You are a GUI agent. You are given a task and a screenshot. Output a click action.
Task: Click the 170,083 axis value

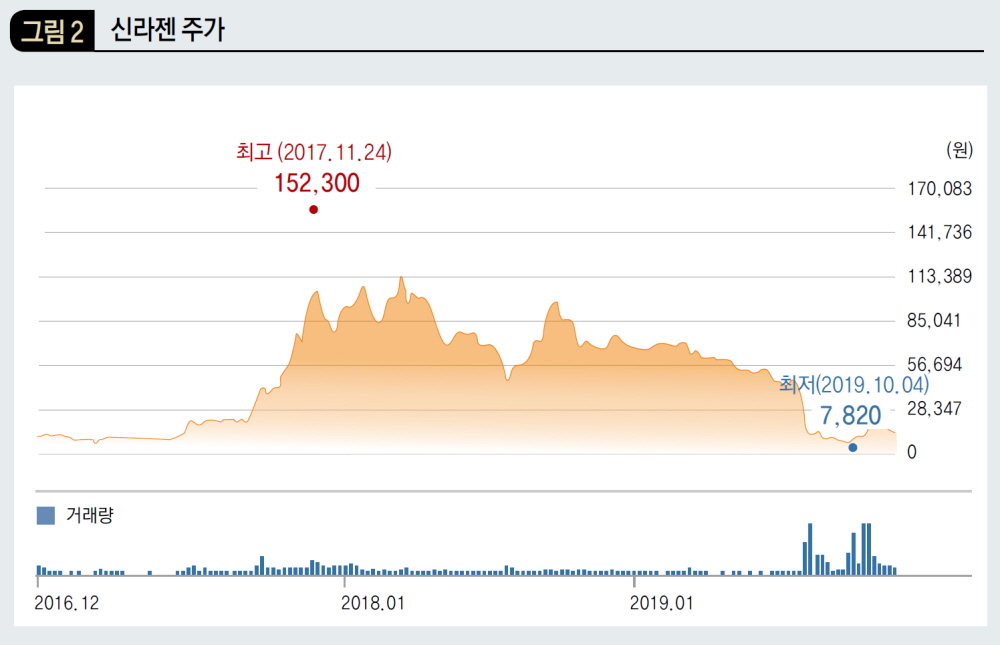tap(939, 189)
